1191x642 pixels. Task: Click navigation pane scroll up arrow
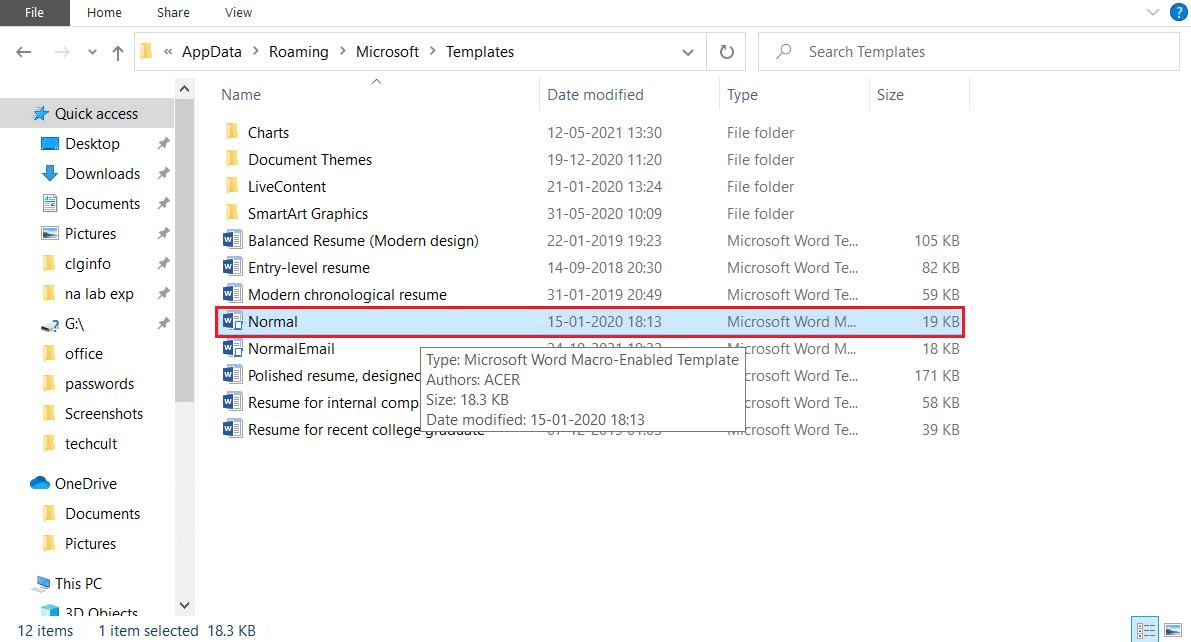[x=185, y=89]
